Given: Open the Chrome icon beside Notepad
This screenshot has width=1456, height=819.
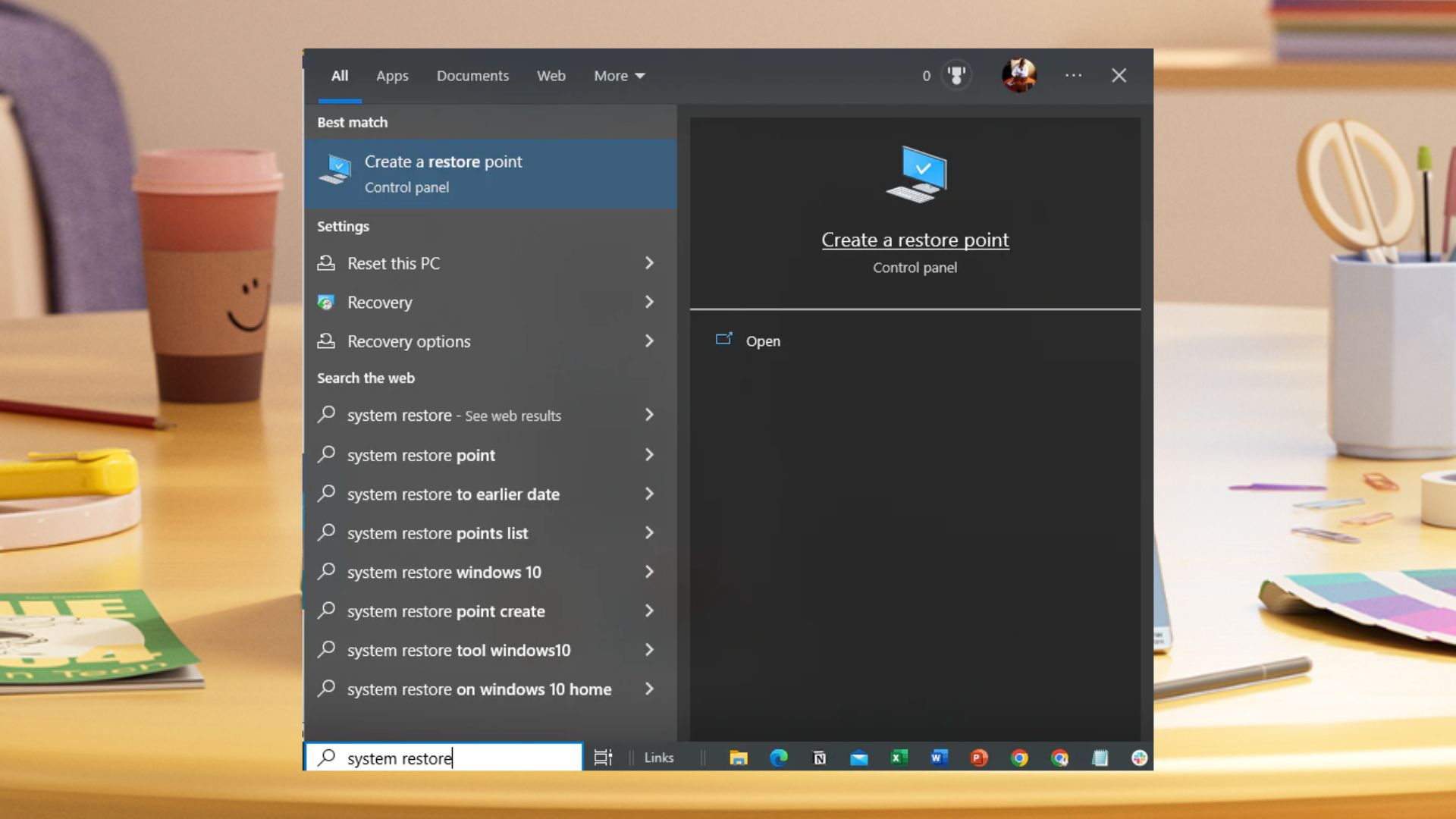Looking at the screenshot, I should tap(1059, 758).
